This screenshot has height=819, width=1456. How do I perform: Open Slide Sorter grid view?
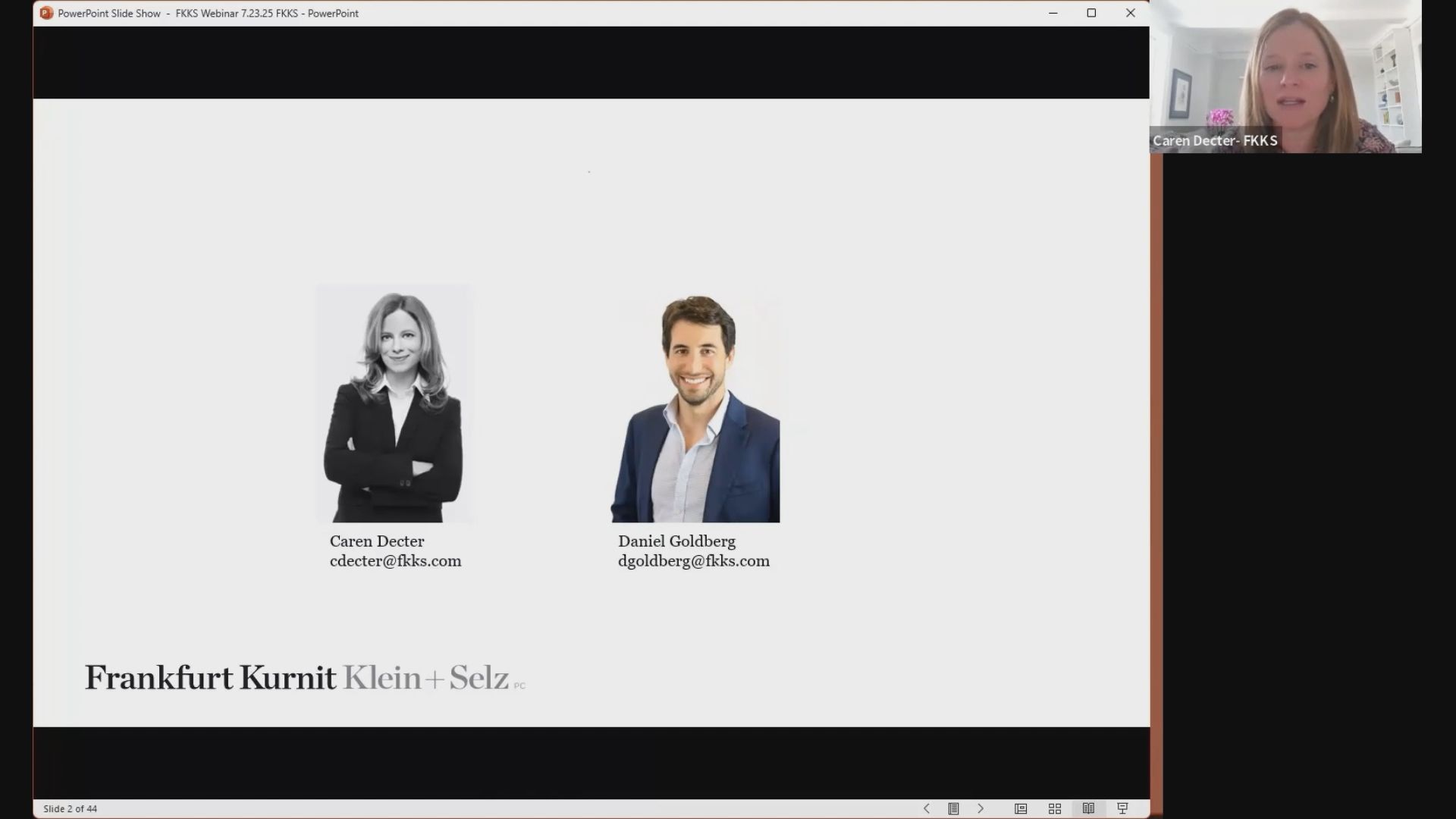point(1055,808)
